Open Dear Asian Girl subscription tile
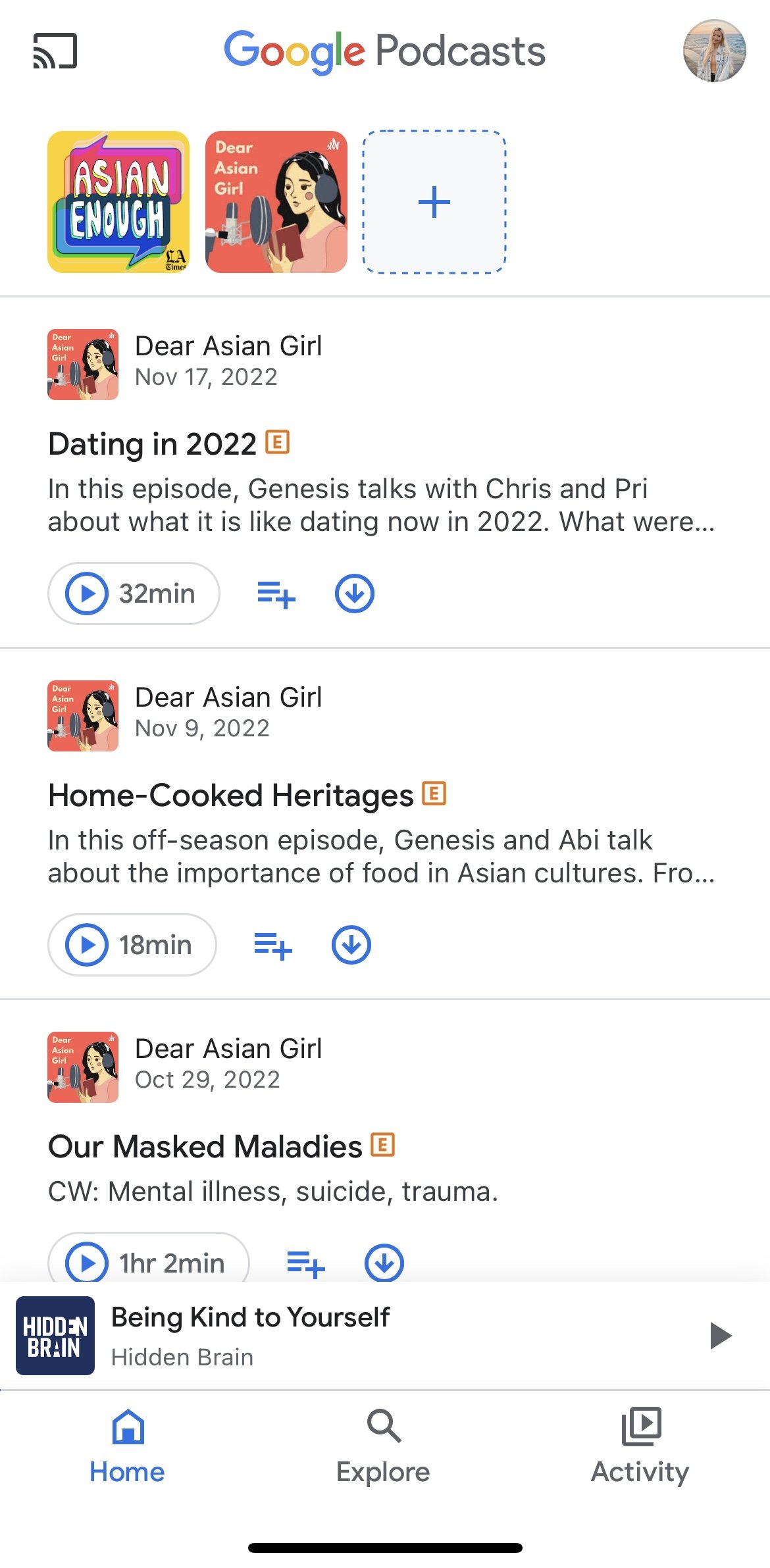The height and width of the screenshot is (1568, 770). tap(276, 202)
